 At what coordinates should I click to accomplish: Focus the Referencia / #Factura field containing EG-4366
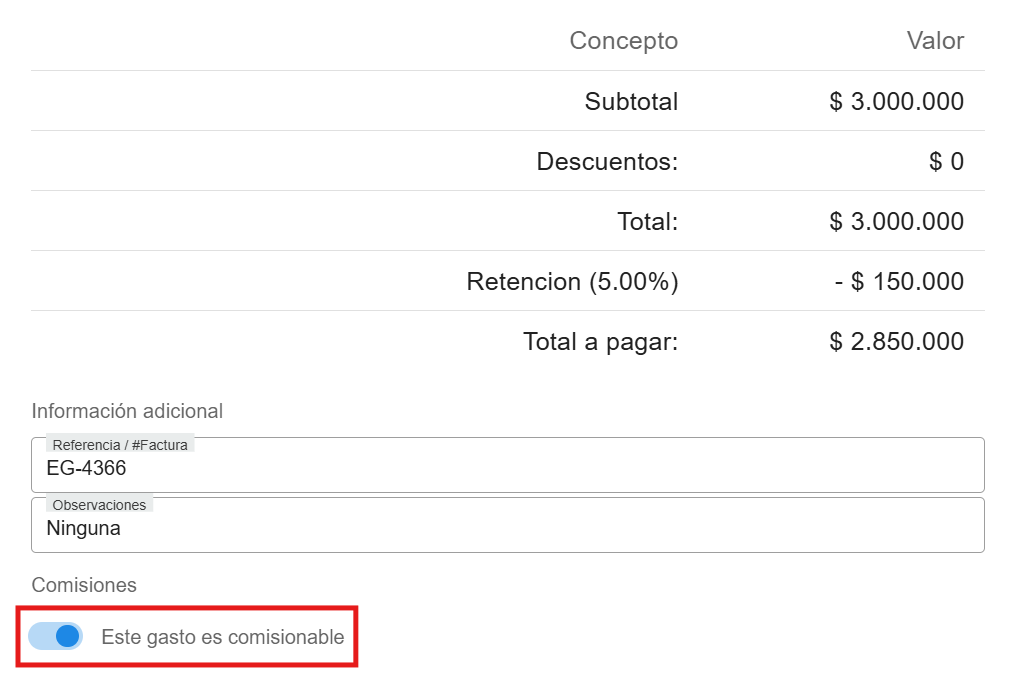click(508, 469)
